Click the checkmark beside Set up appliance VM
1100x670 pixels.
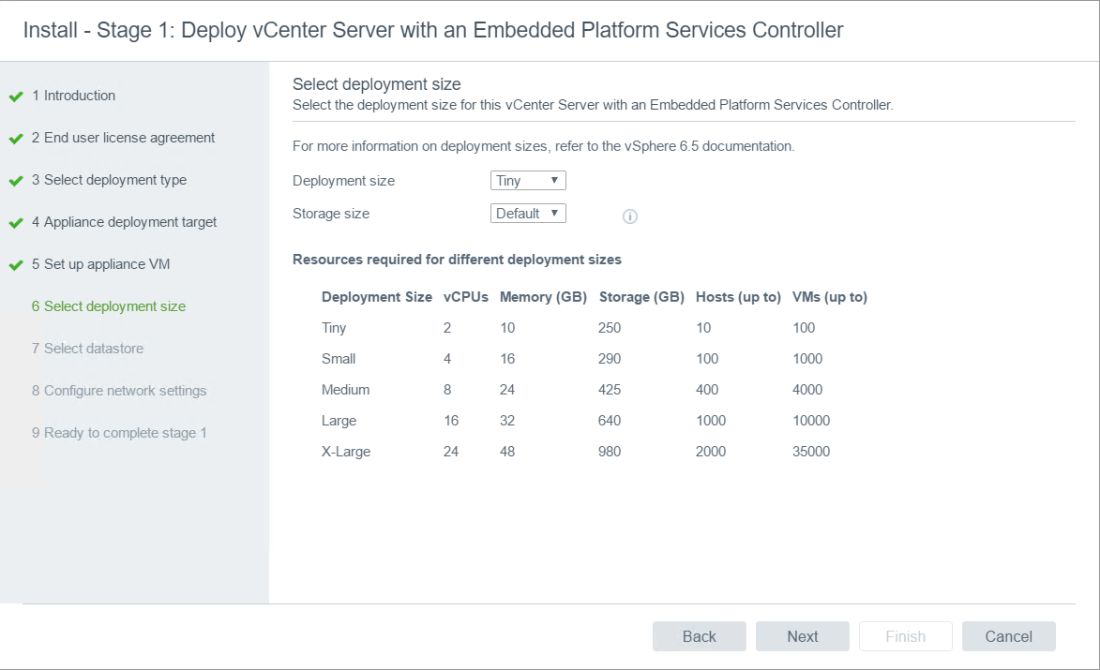tap(16, 265)
